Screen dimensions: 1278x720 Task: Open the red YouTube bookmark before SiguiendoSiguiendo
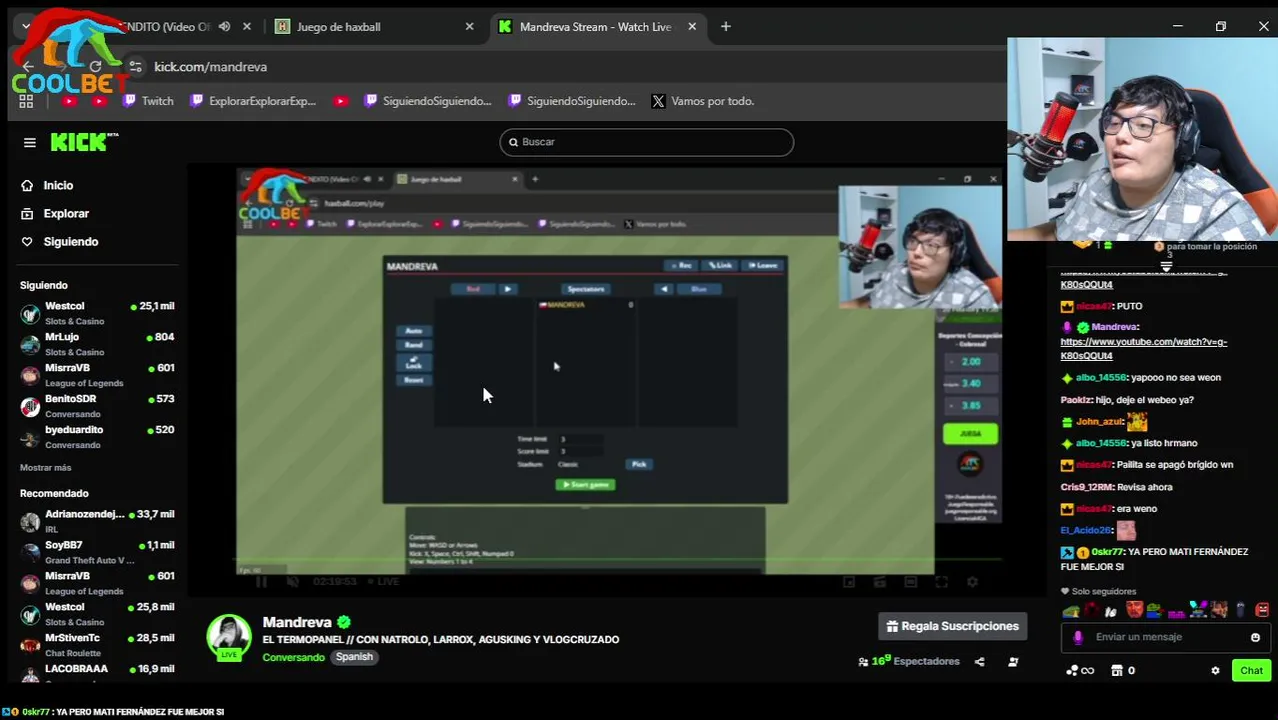click(341, 101)
